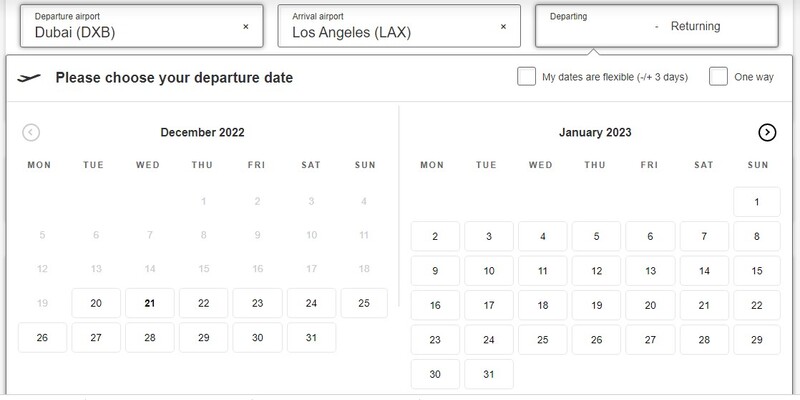Enable flexible dates checkbox
This screenshot has width=800, height=400.
526,77
